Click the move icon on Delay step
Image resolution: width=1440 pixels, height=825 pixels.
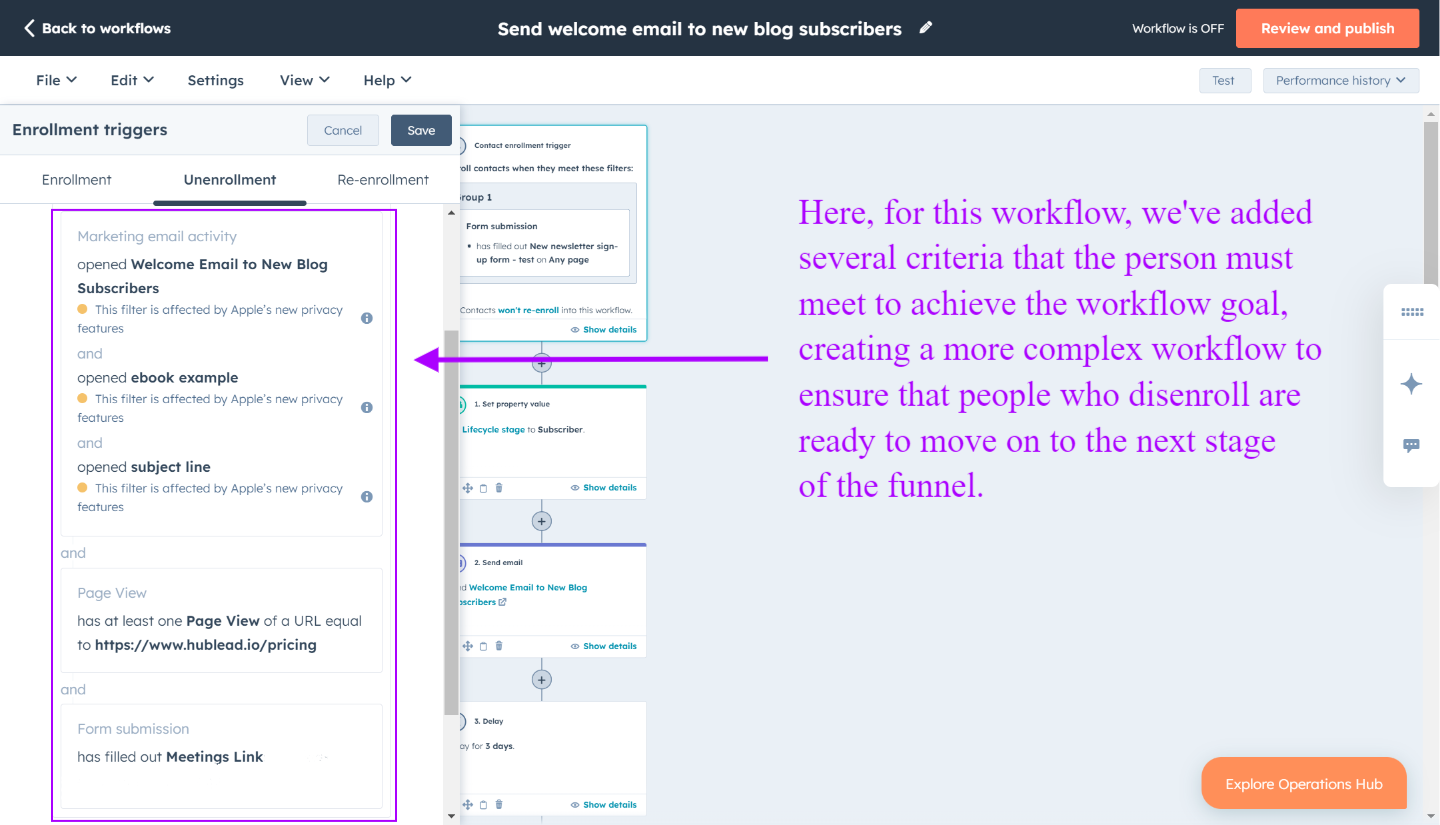467,804
